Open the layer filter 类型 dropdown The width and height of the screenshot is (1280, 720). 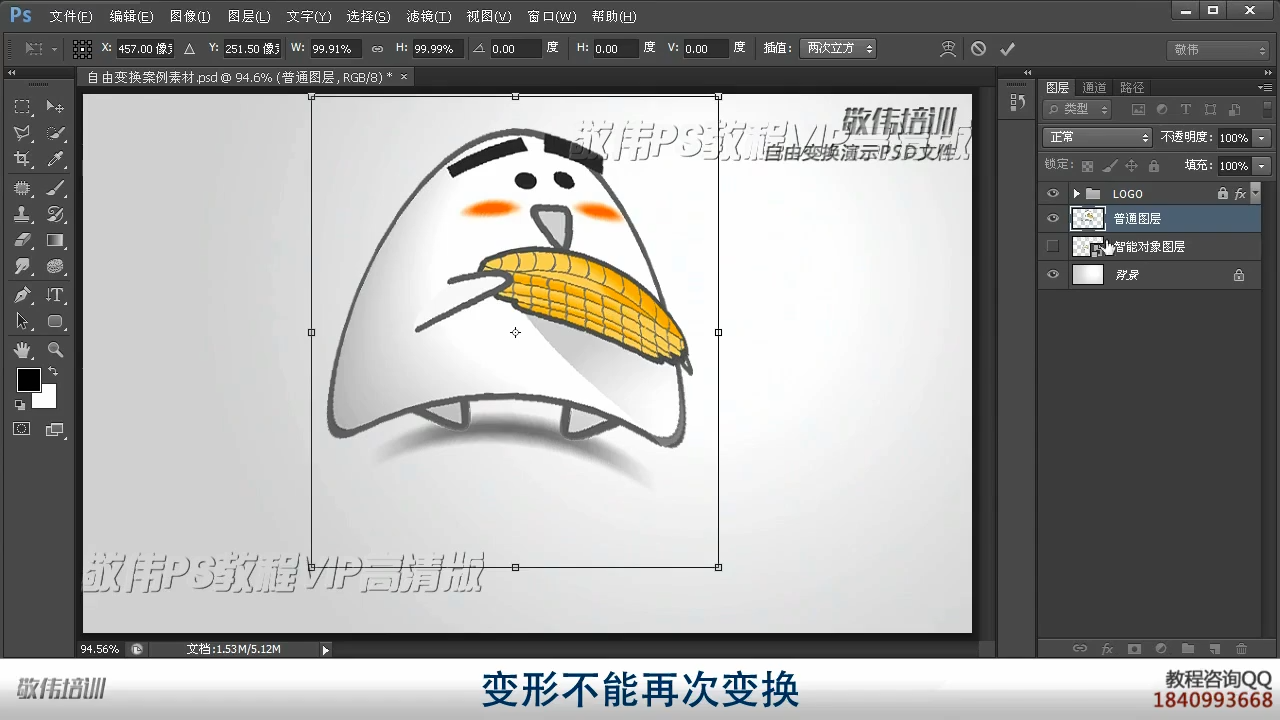click(1077, 109)
